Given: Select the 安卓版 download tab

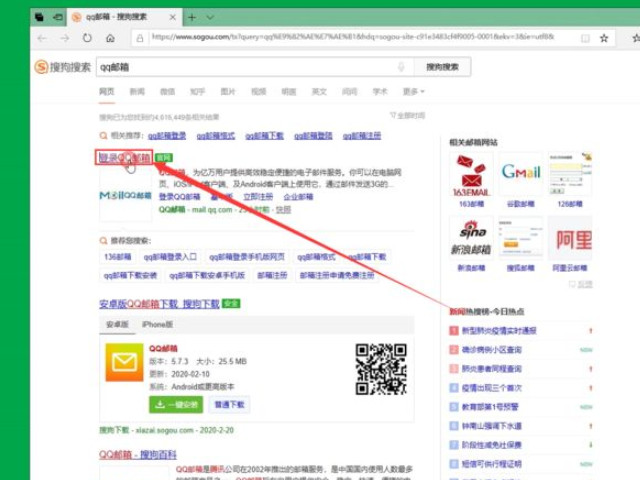Looking at the screenshot, I should 118,324.
